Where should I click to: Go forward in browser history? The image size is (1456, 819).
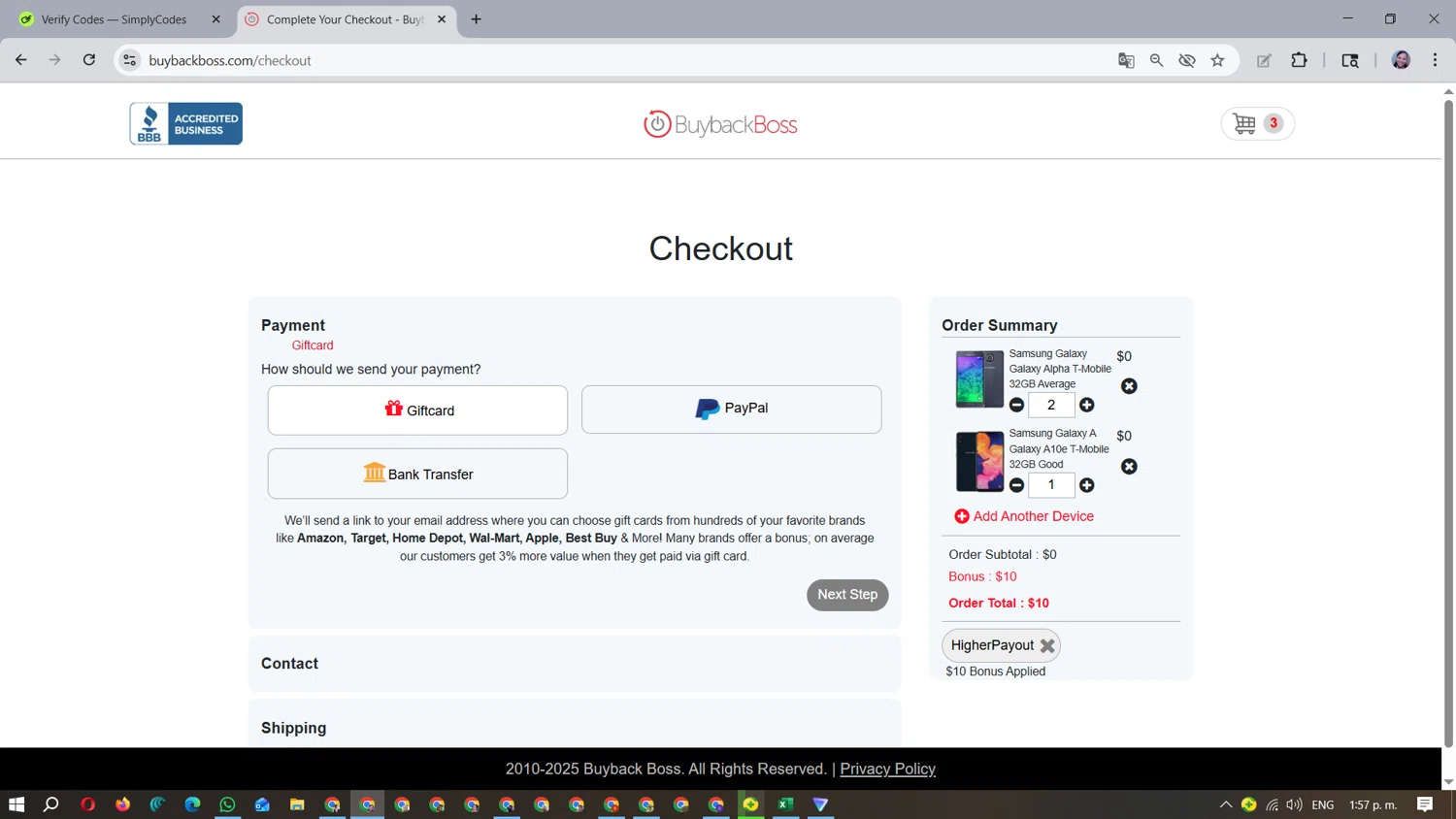54,60
